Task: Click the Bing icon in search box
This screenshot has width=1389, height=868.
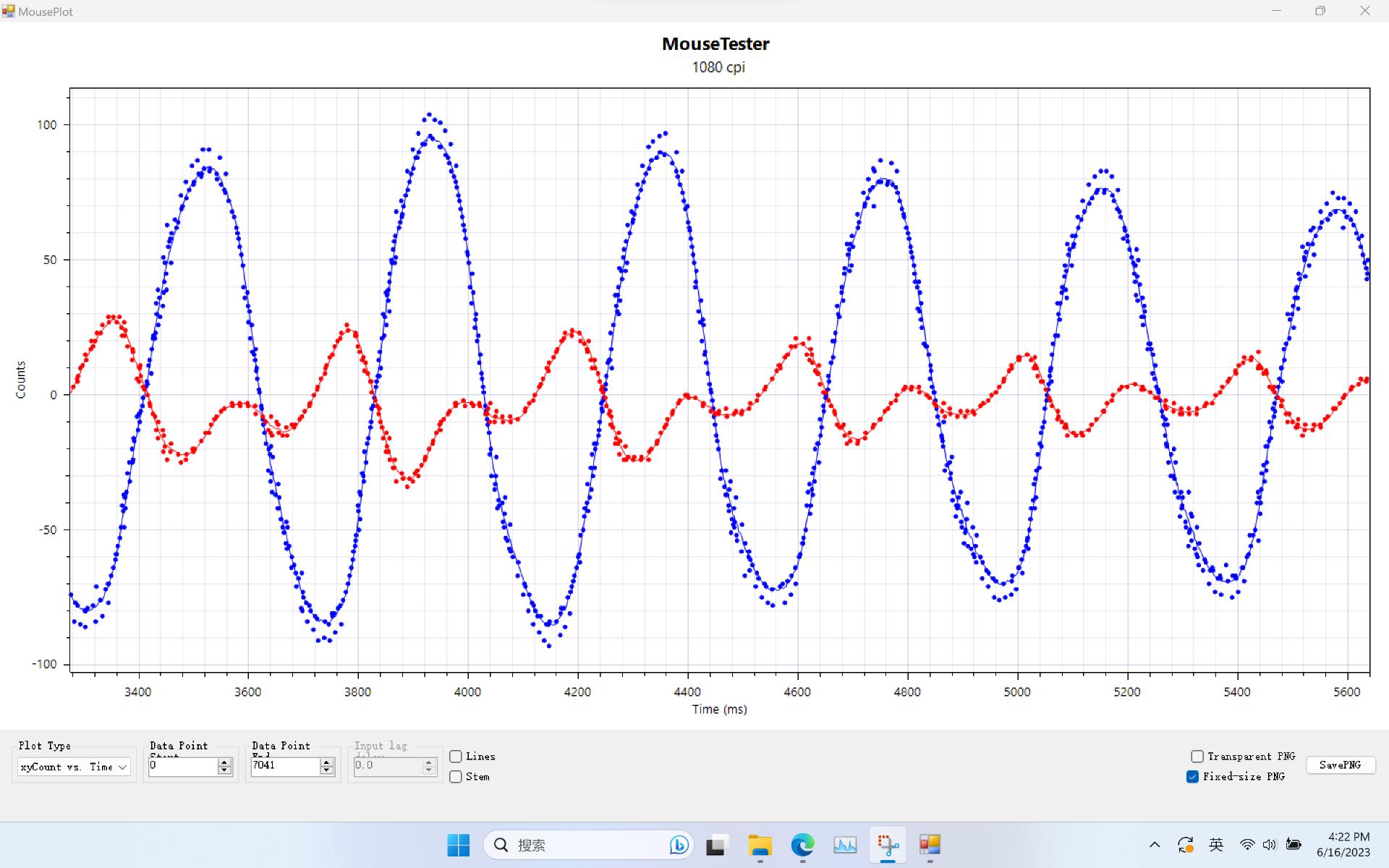Action: tap(679, 845)
